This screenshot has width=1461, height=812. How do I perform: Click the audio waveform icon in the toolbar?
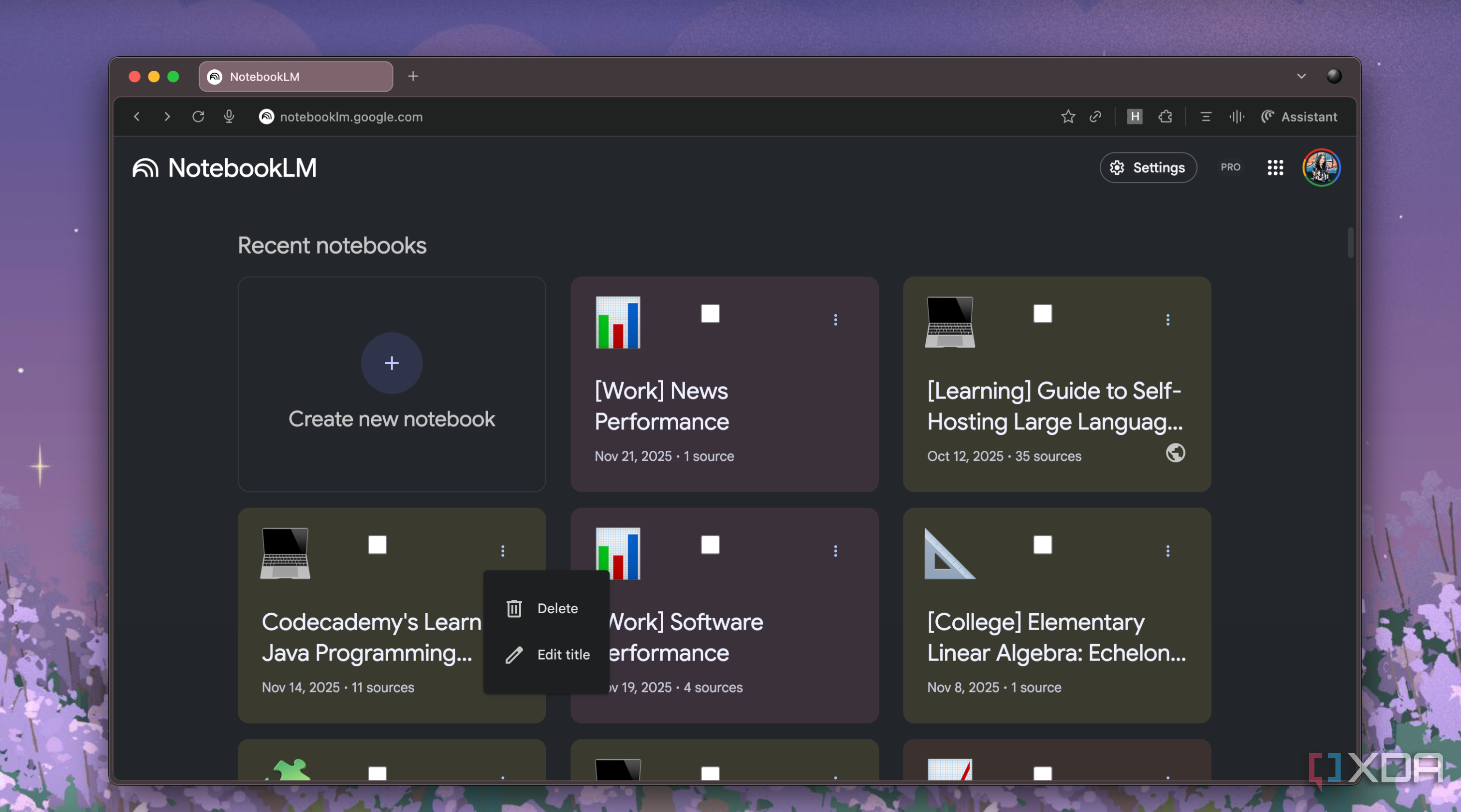[1237, 117]
